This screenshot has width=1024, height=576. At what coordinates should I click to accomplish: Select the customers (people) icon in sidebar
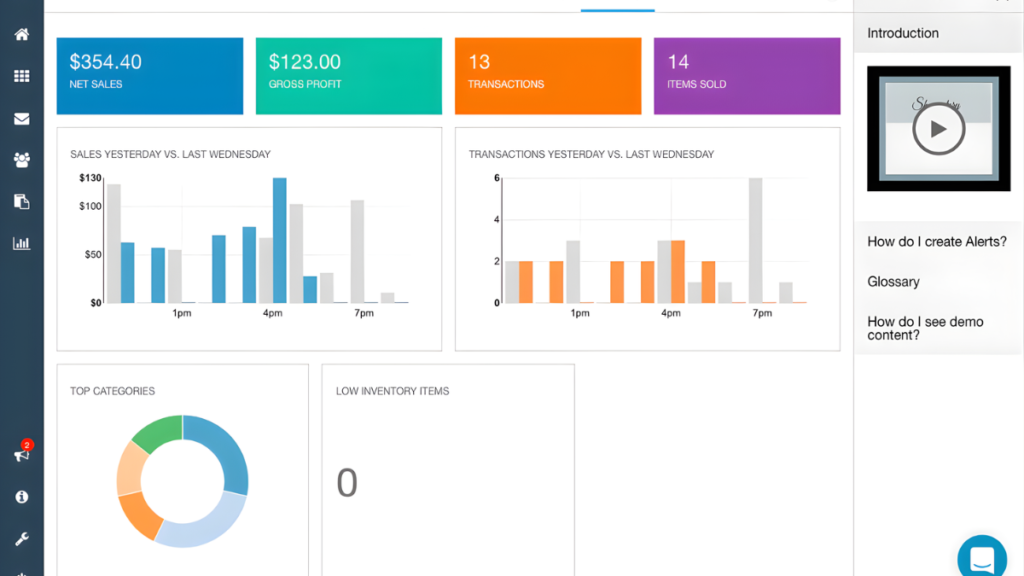21,159
